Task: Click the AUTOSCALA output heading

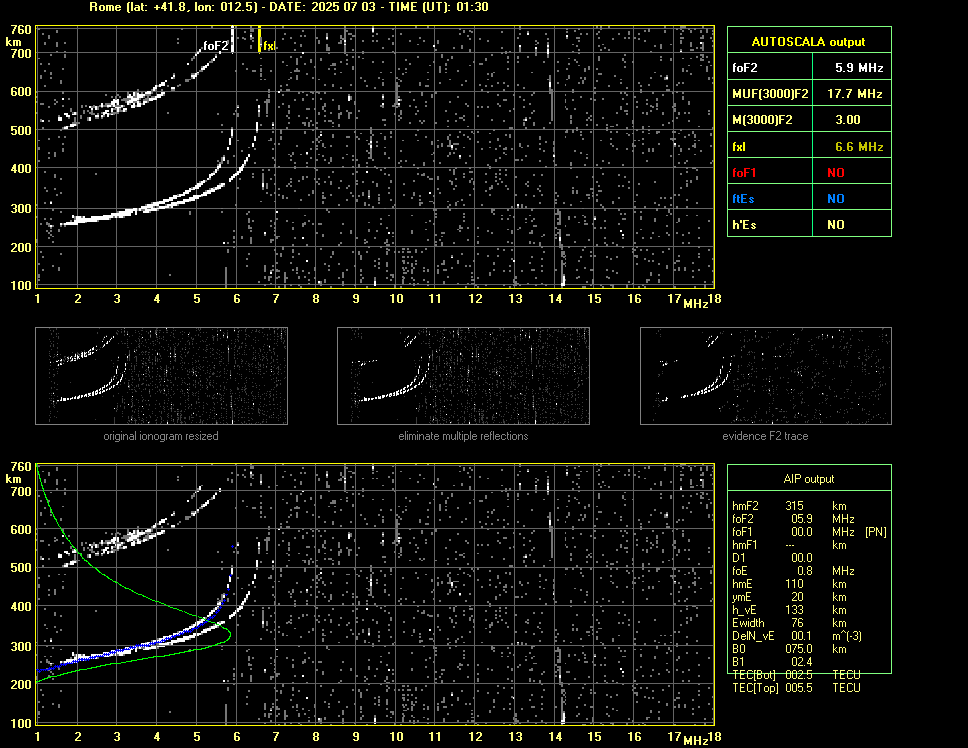Action: tap(808, 42)
